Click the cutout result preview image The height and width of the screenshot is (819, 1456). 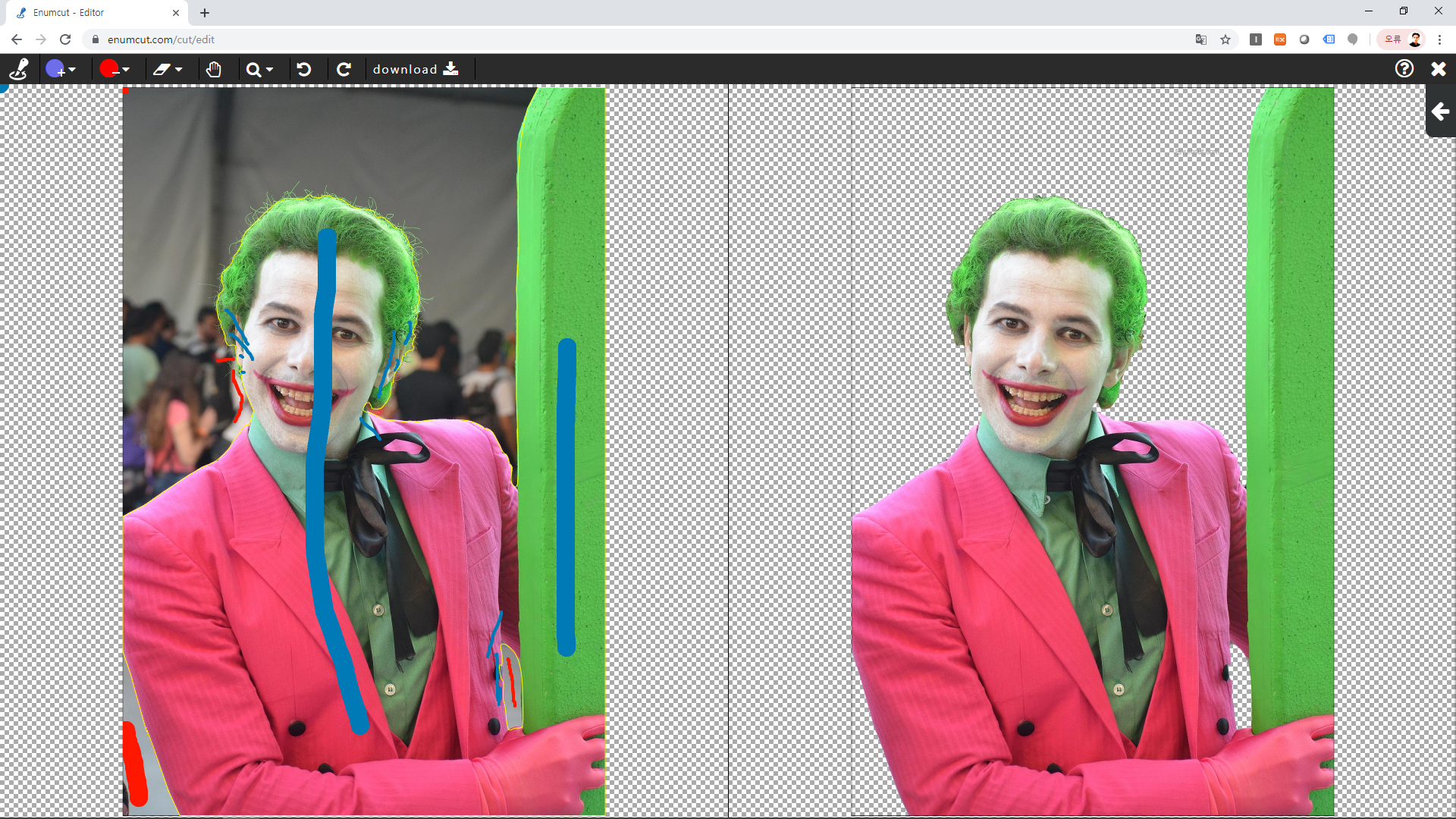(1093, 451)
